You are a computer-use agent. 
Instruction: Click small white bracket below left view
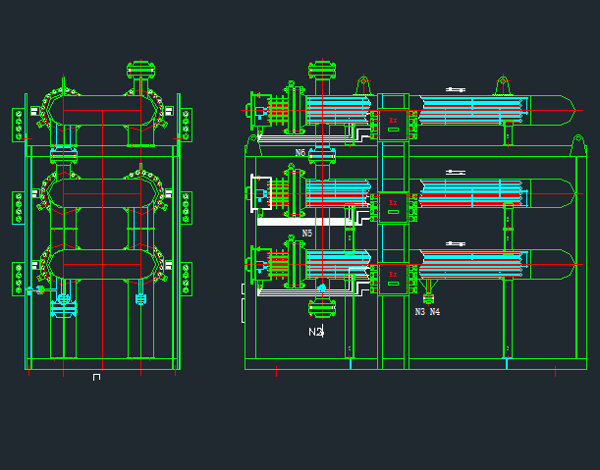(96, 377)
